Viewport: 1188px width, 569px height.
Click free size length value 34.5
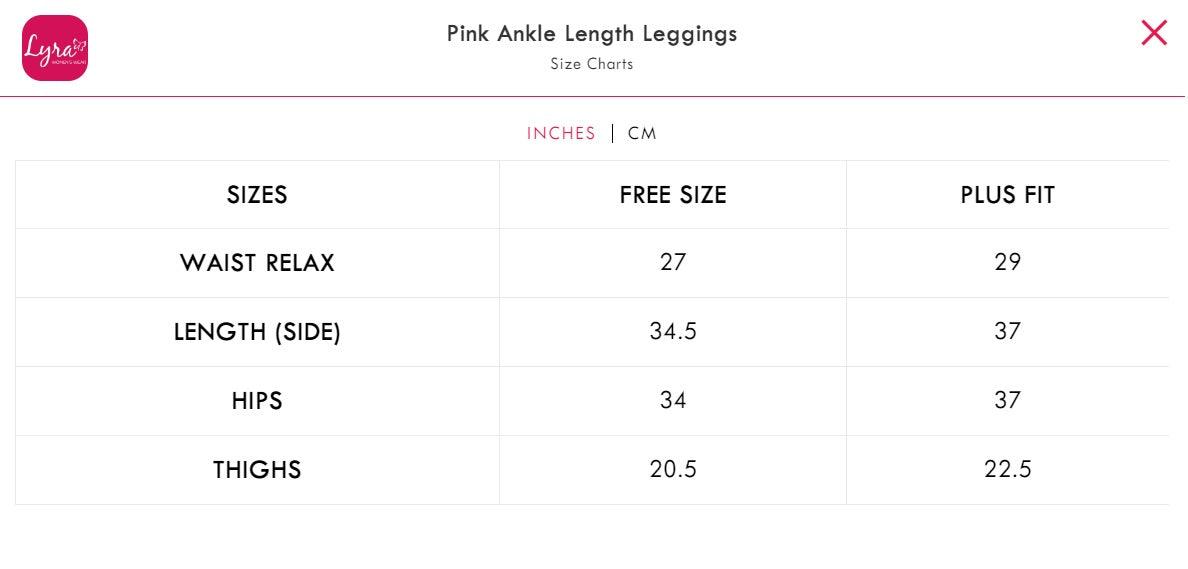click(673, 331)
